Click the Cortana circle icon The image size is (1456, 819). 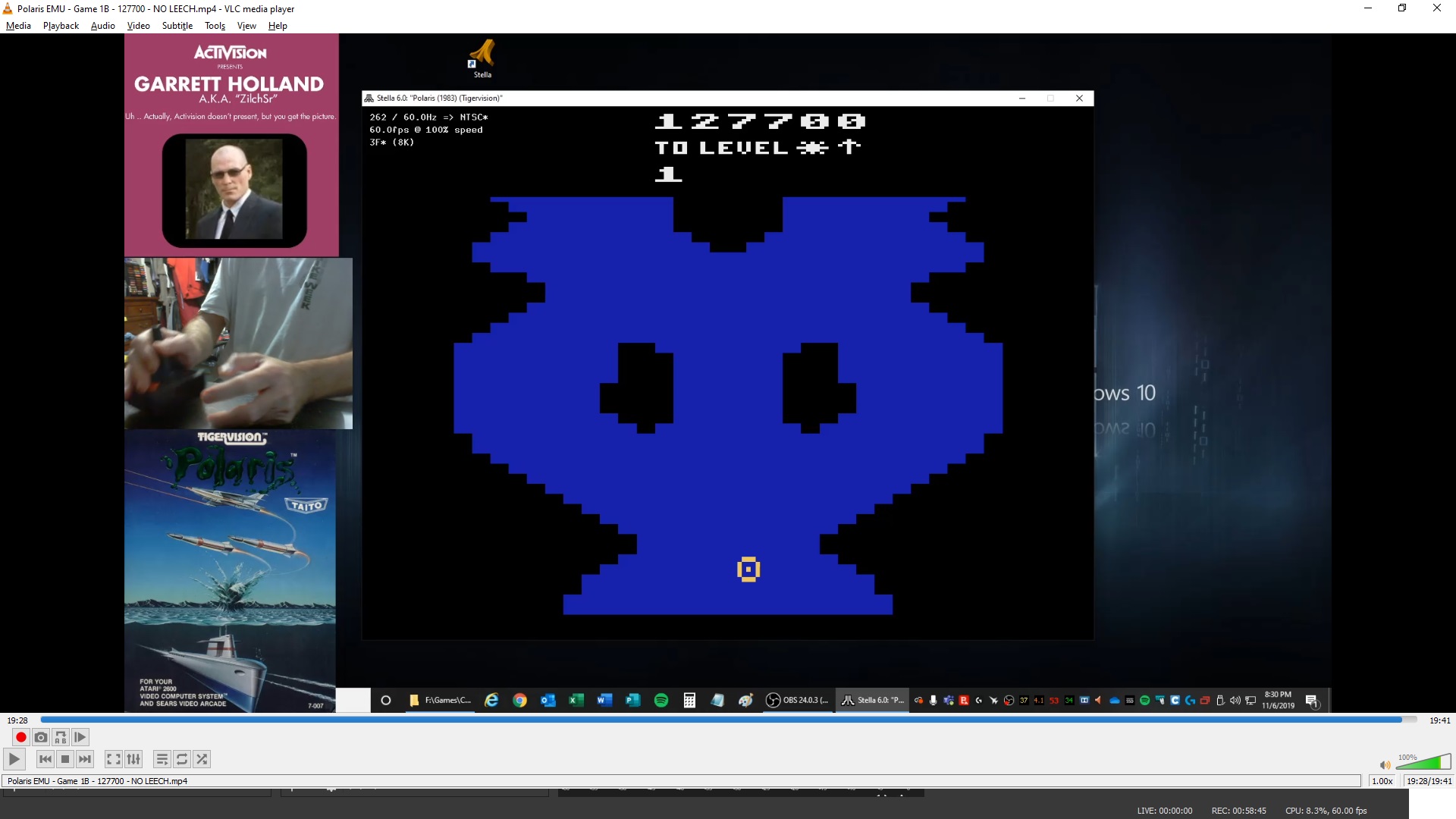(385, 700)
